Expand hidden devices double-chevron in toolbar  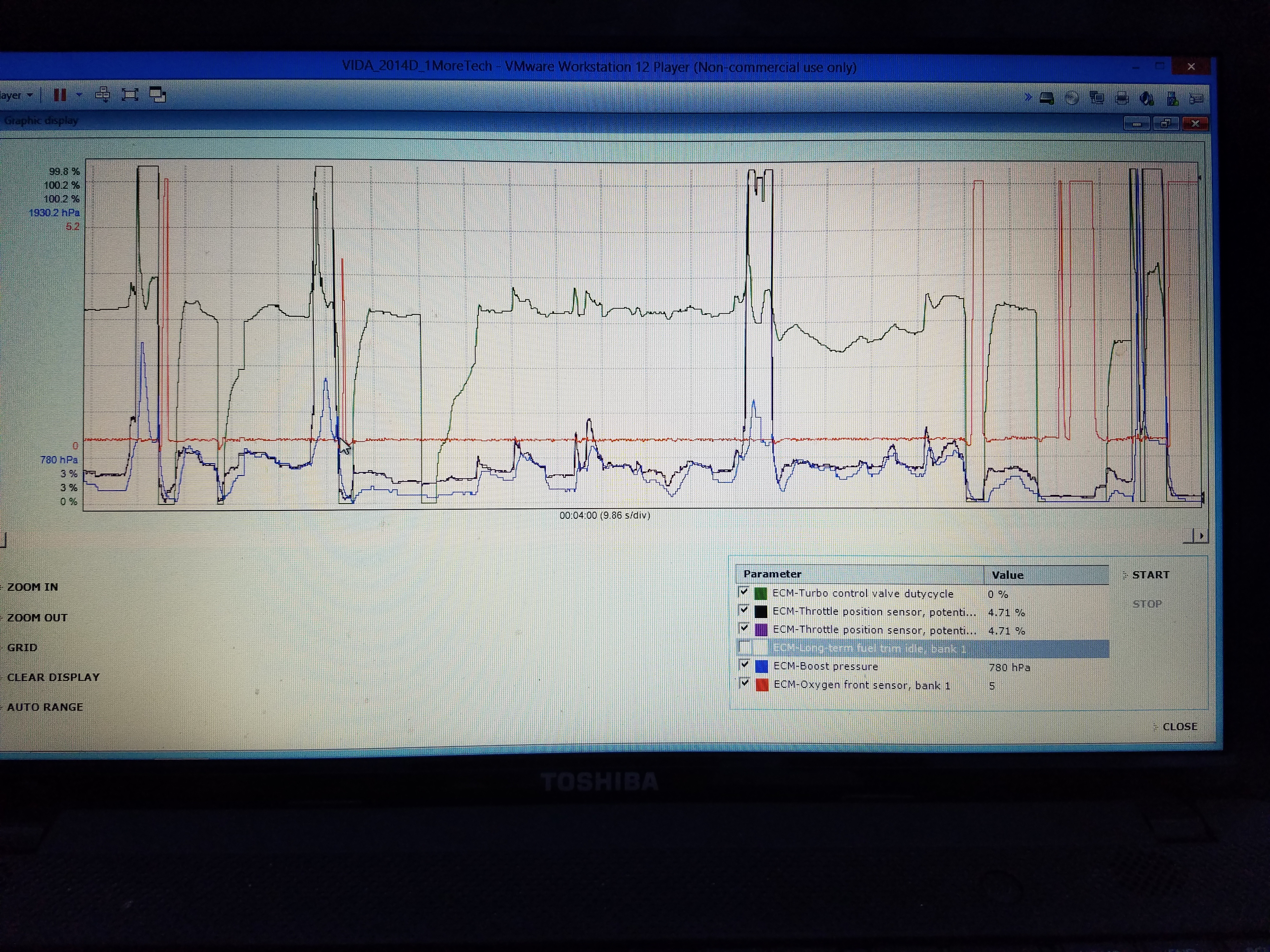click(x=1028, y=98)
